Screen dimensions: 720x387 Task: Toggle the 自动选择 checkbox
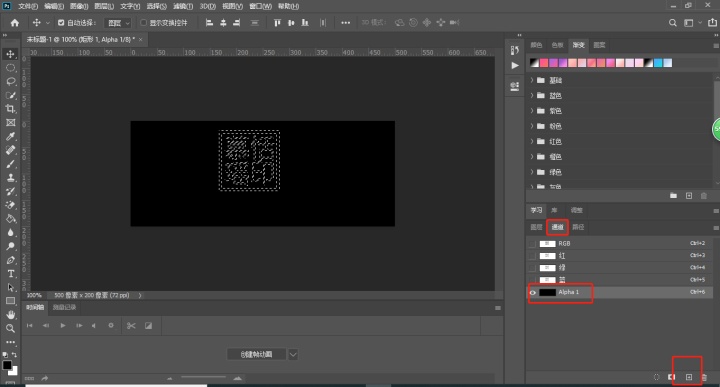61,22
